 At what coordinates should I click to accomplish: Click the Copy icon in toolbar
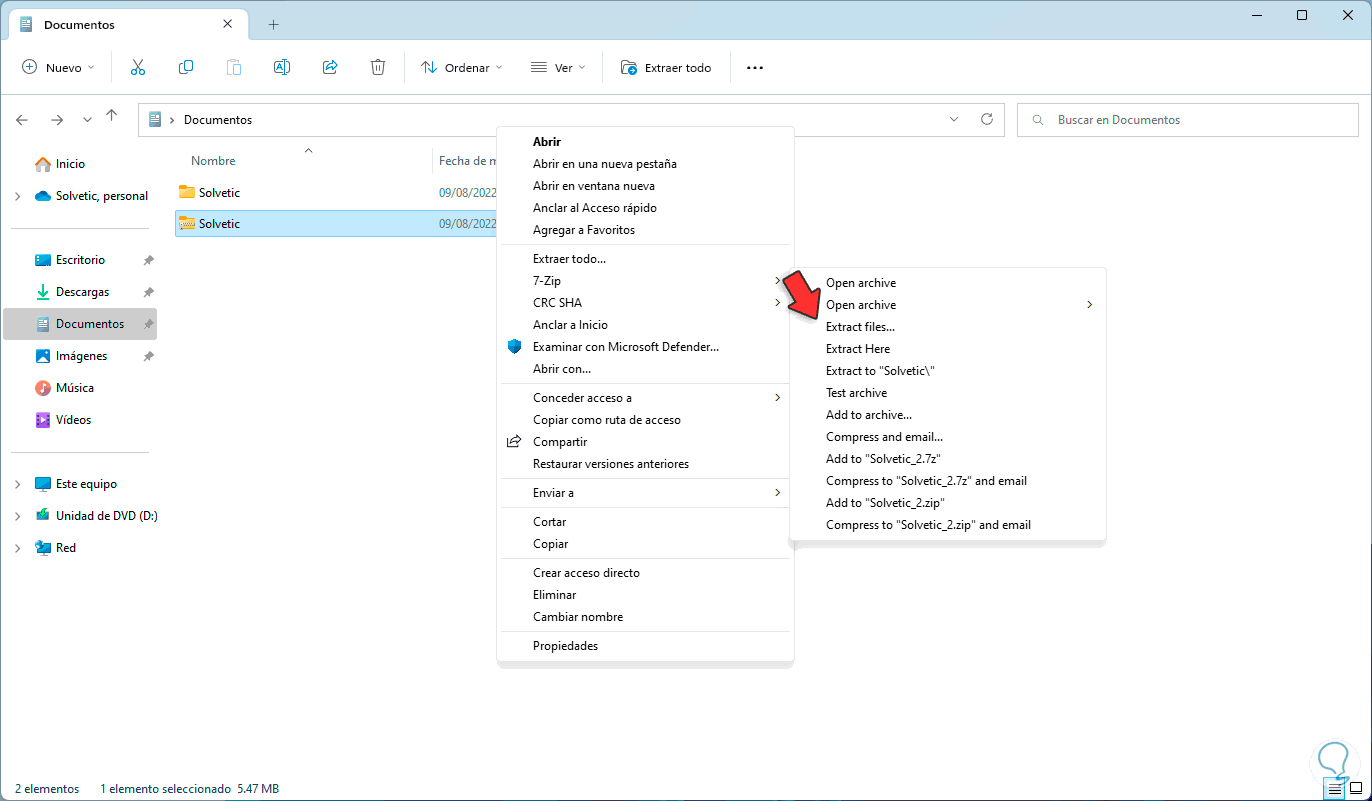(x=186, y=67)
